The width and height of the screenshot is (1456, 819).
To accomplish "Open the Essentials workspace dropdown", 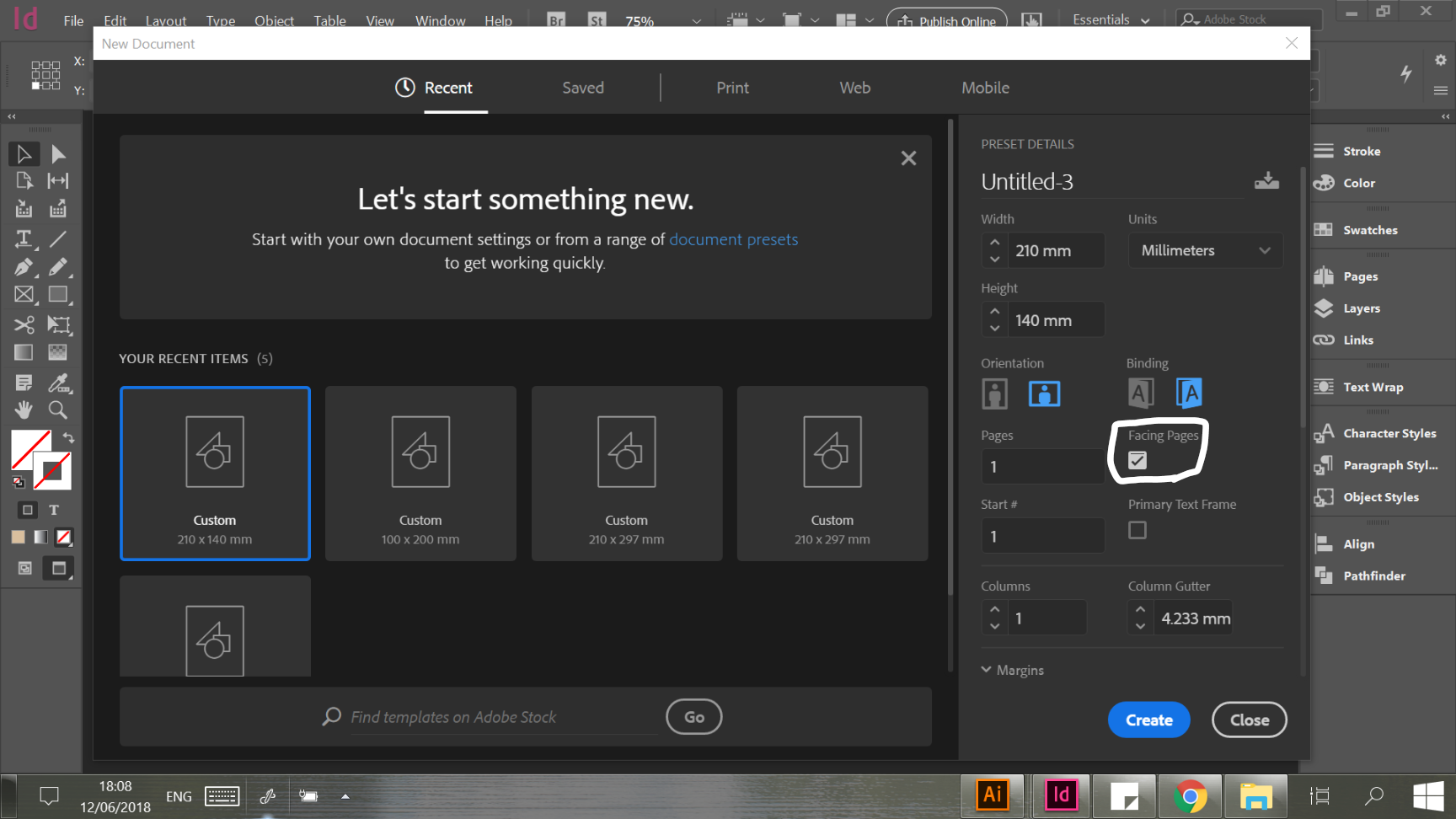I will click(x=1111, y=19).
